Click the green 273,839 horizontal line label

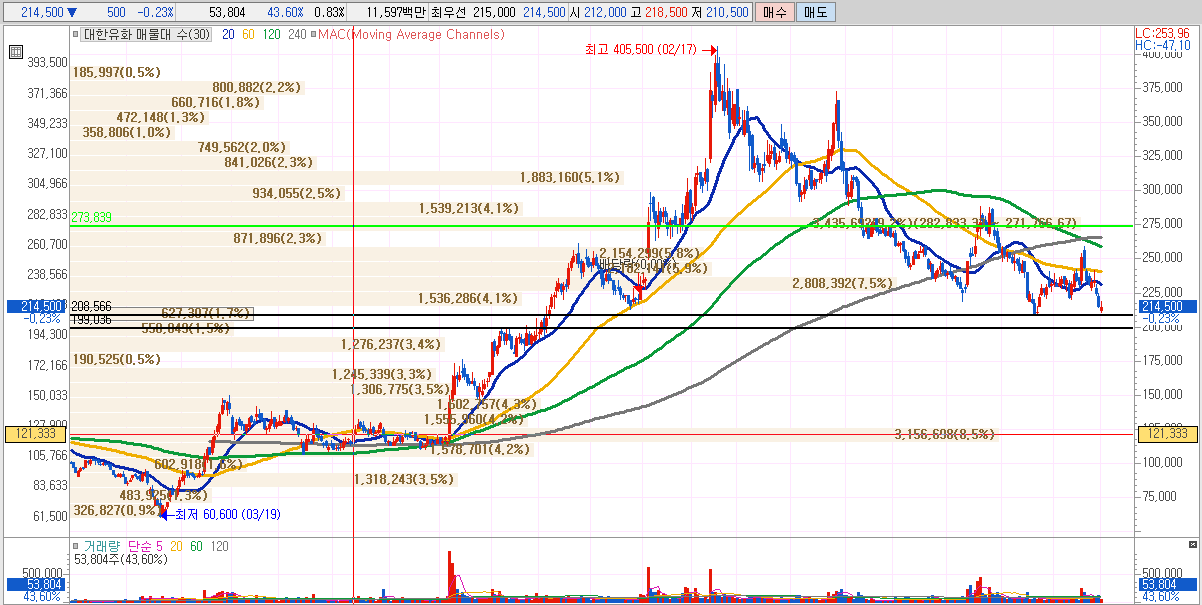click(92, 217)
